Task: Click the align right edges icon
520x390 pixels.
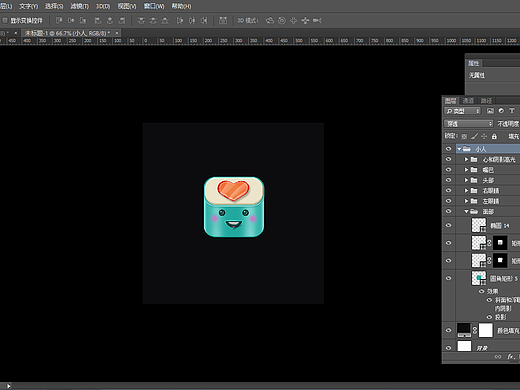Action: pos(122,21)
